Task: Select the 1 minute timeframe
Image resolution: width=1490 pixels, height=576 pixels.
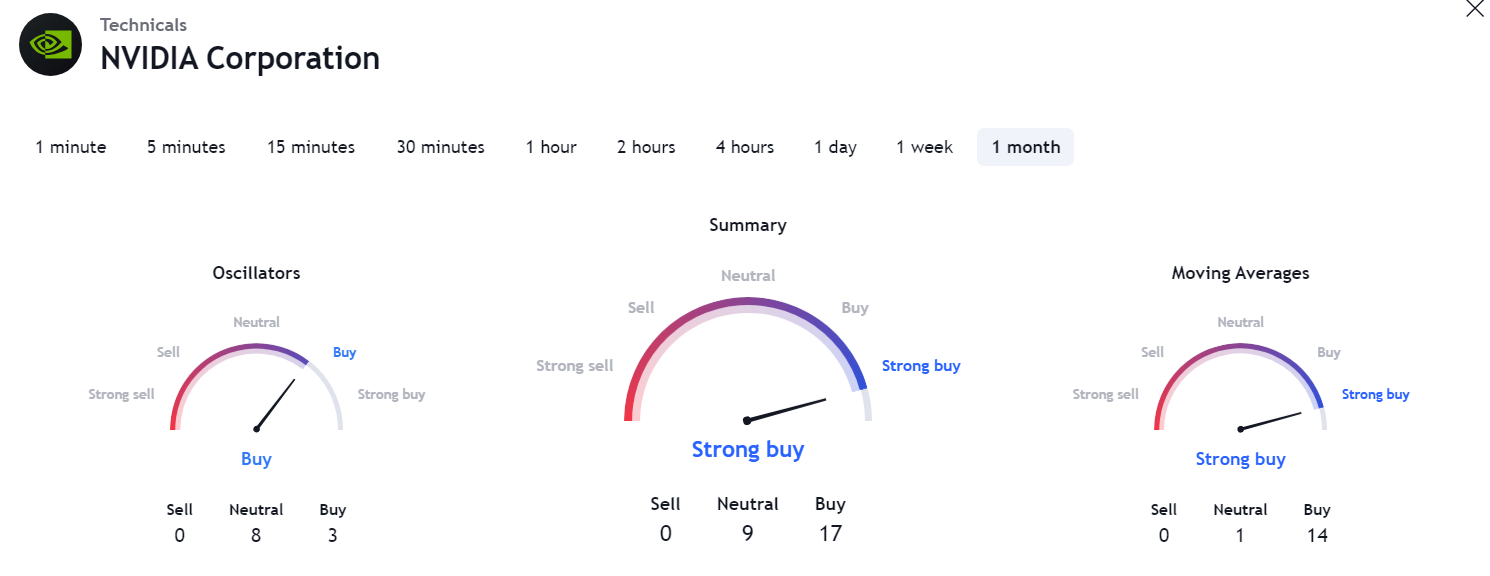Action: click(x=71, y=147)
